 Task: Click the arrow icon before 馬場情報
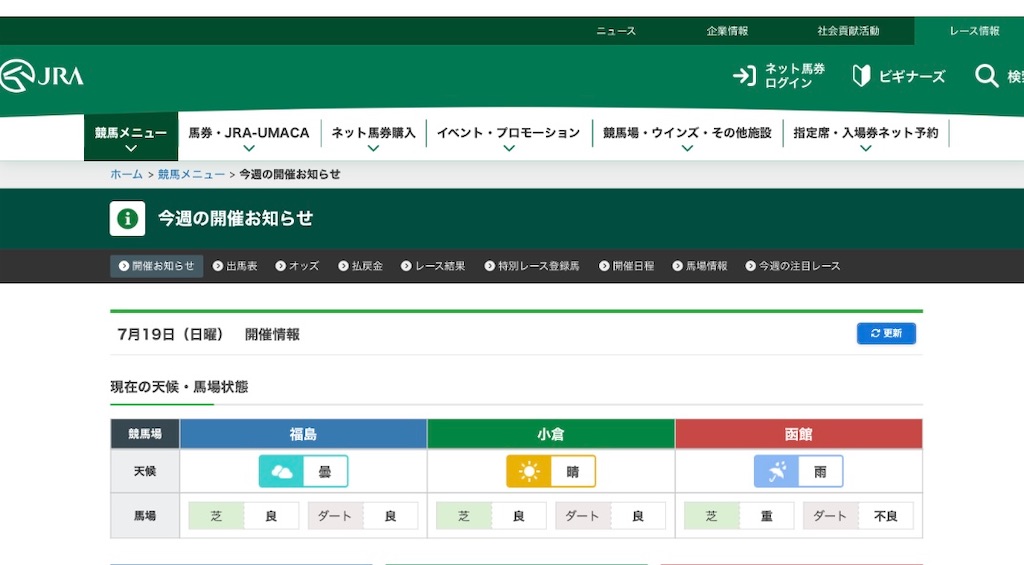(x=677, y=266)
